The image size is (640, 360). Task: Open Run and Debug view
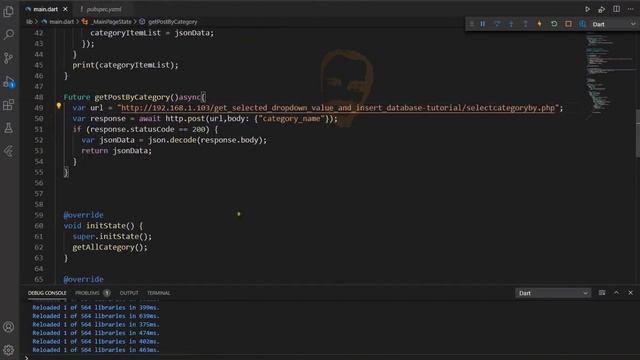tap(9, 81)
